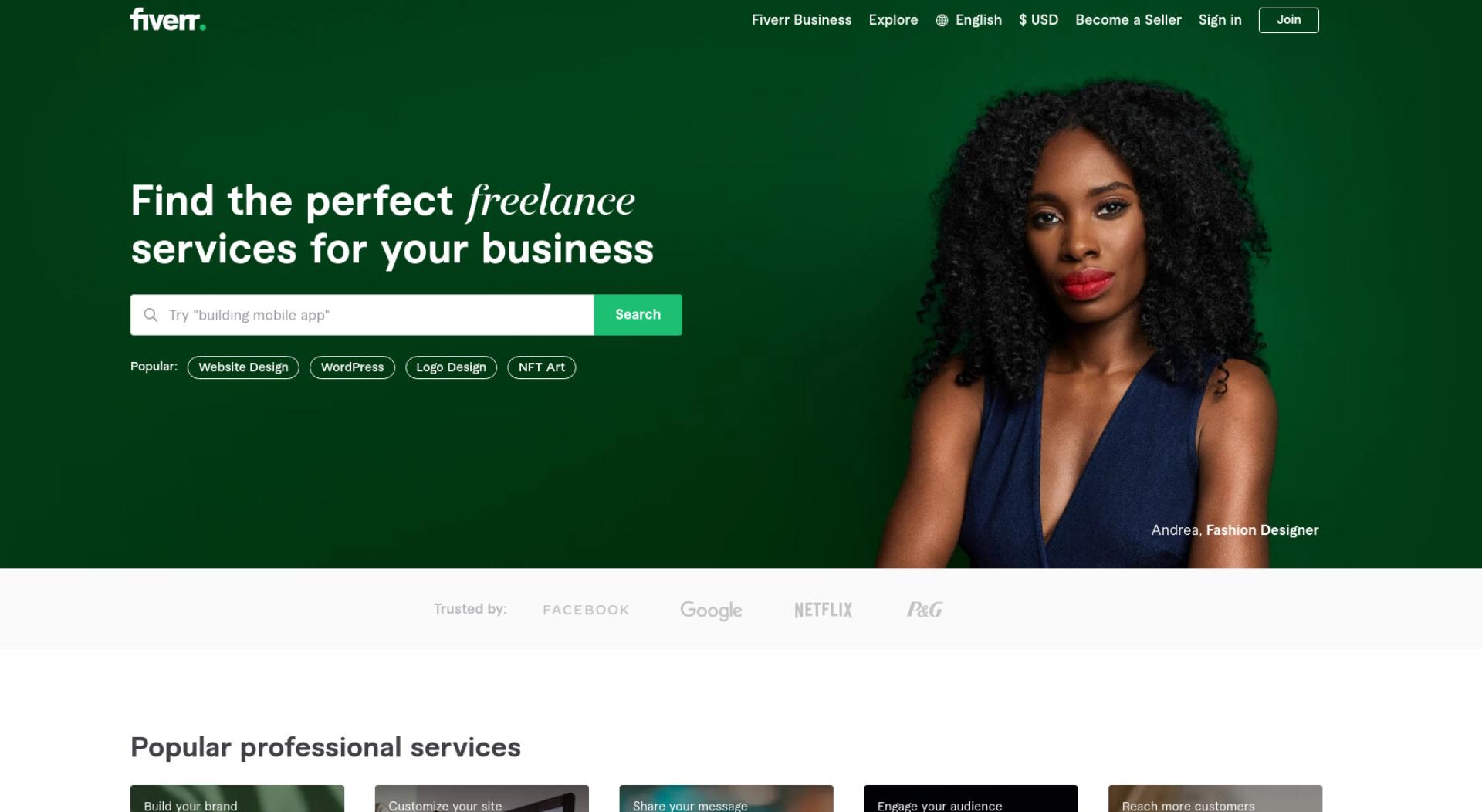Select the NFT Art popular tag
Image resolution: width=1482 pixels, height=812 pixels.
pos(541,367)
